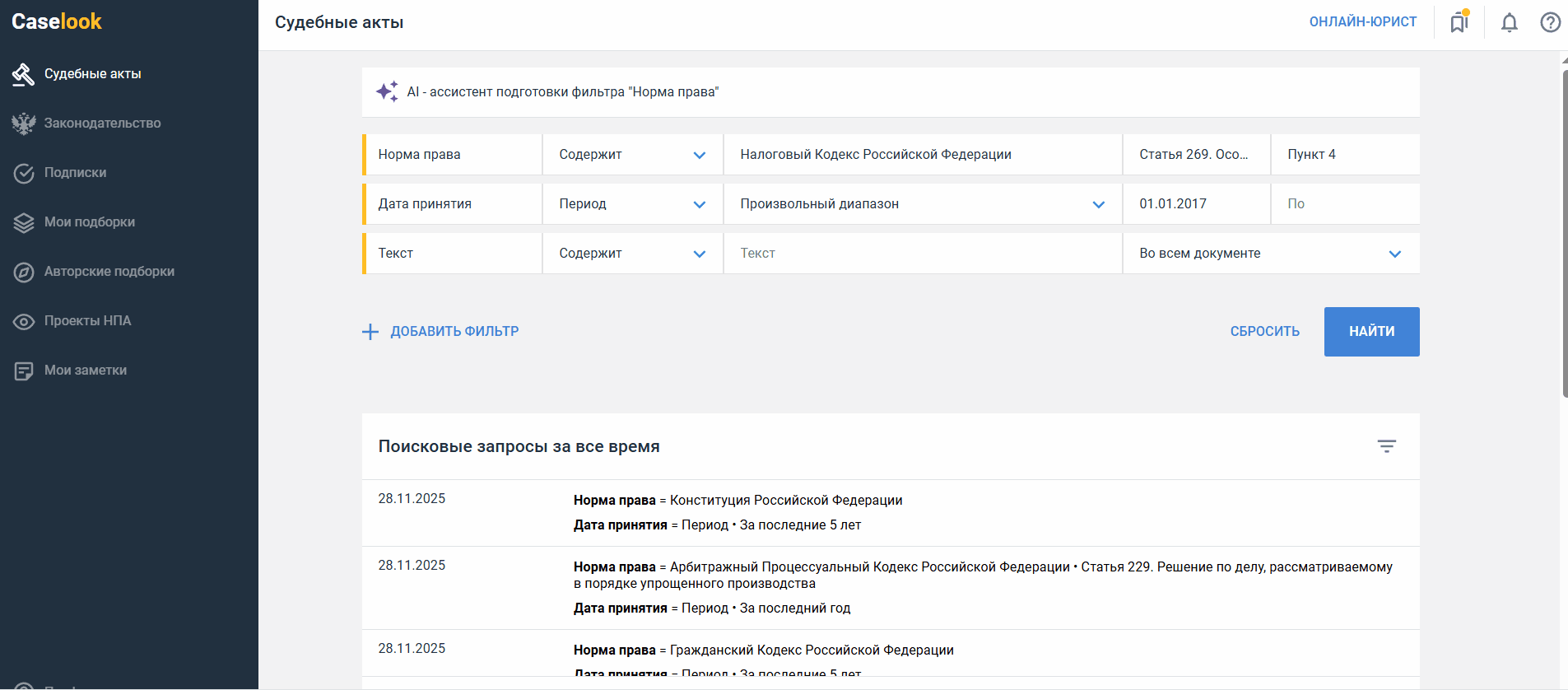Viewport: 1568px width, 690px height.
Task: Open search history filter icon
Action: (x=1386, y=446)
